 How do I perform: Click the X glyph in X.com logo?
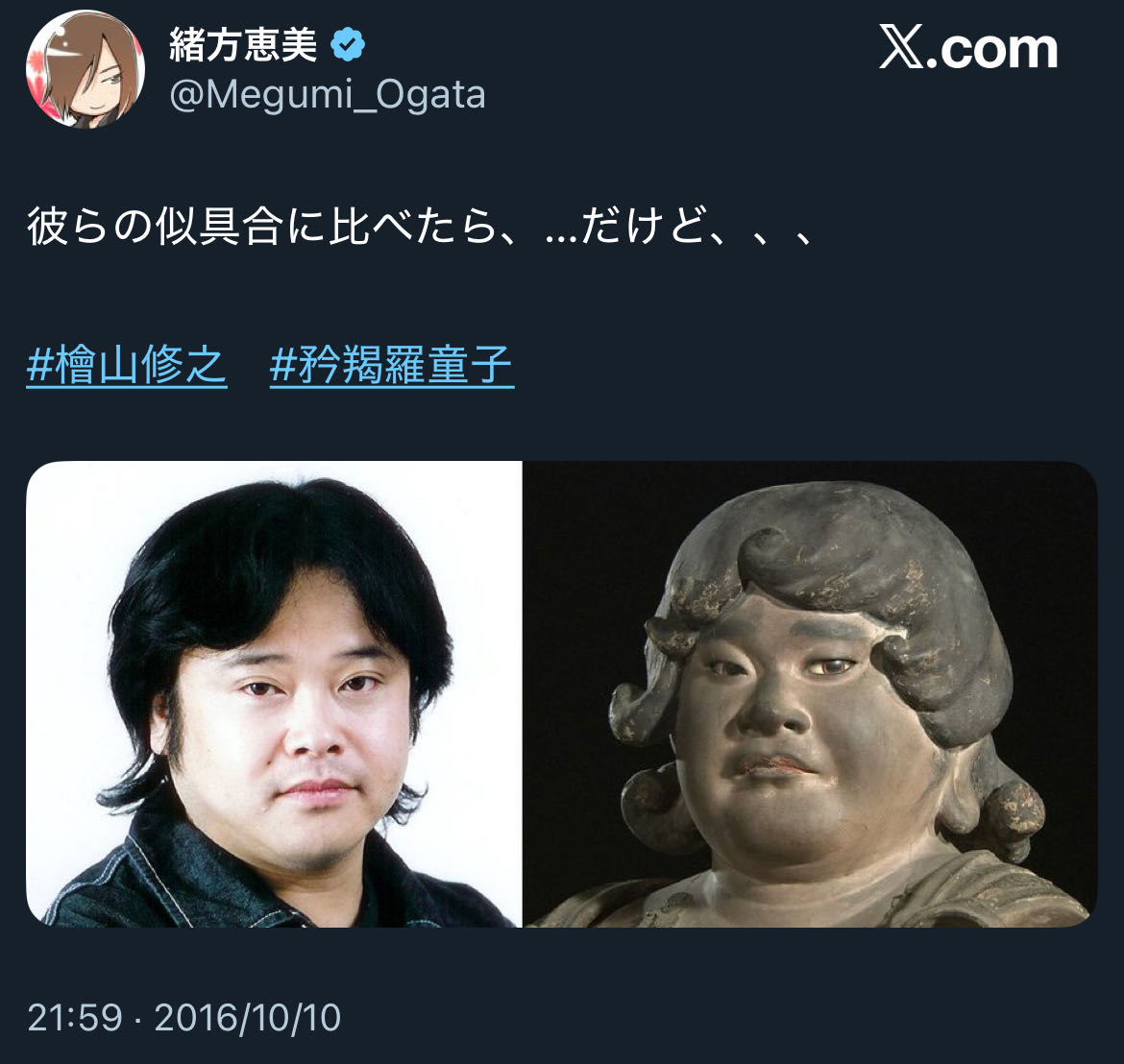point(902,46)
